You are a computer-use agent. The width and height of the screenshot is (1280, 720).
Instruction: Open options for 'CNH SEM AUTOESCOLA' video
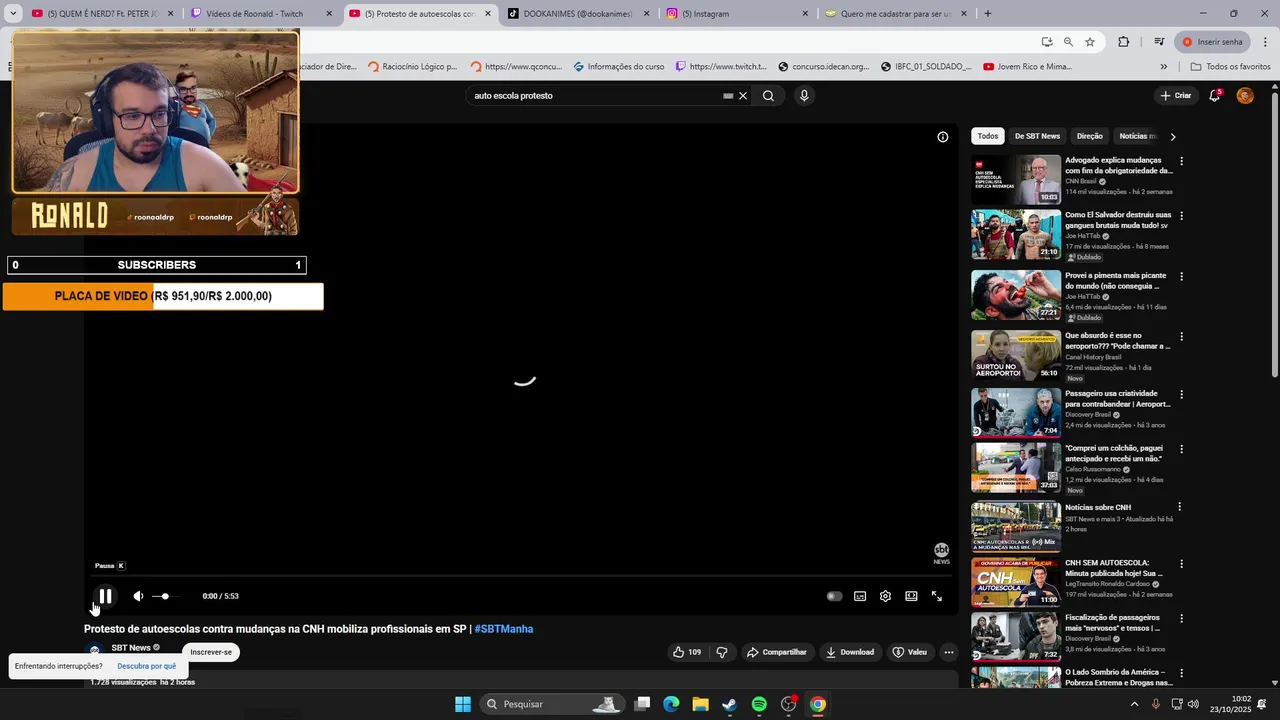pyautogui.click(x=1181, y=564)
